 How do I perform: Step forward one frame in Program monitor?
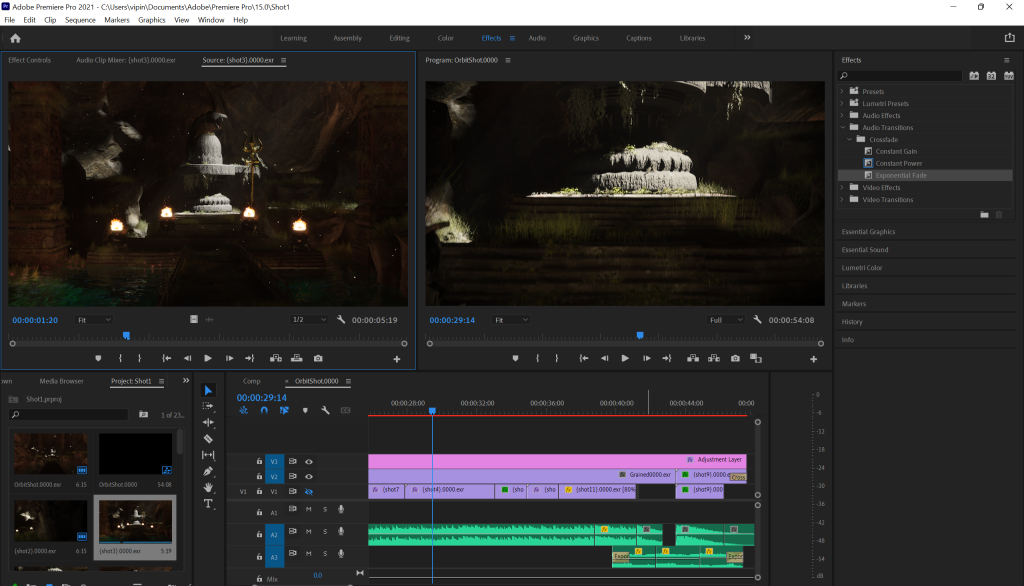[x=647, y=359]
